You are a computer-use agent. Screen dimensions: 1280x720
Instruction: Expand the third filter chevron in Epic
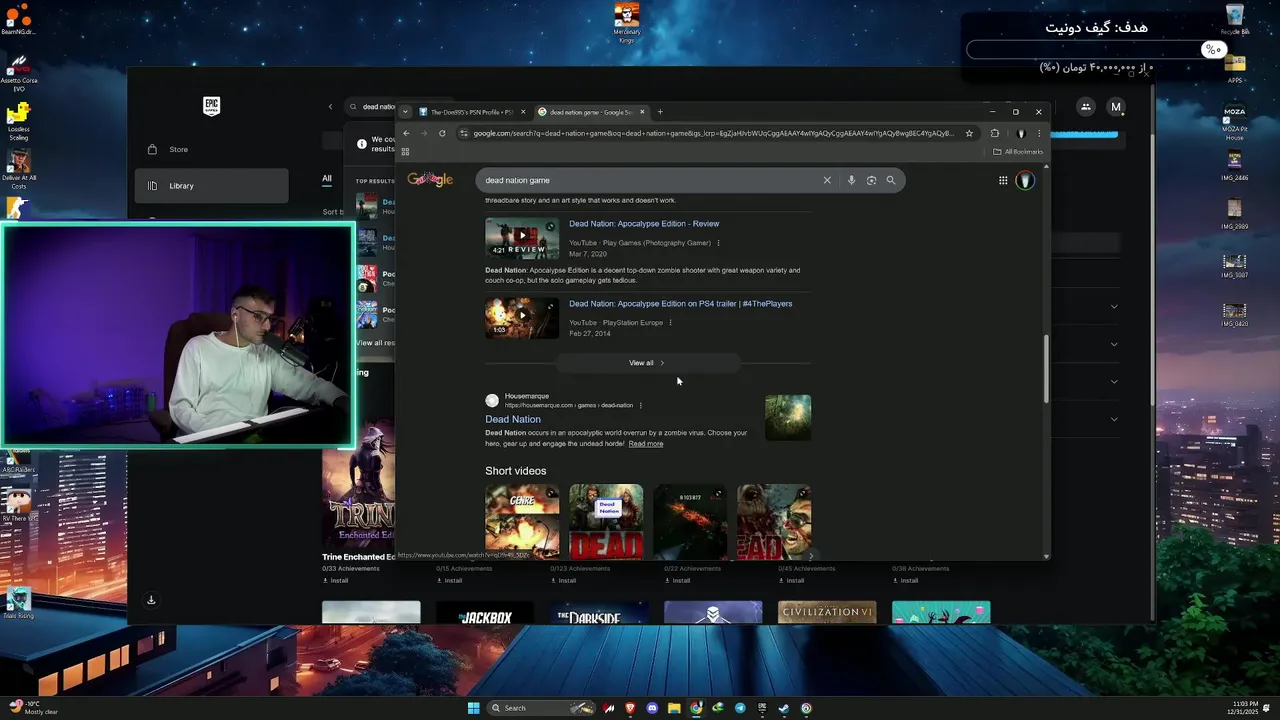[1114, 381]
